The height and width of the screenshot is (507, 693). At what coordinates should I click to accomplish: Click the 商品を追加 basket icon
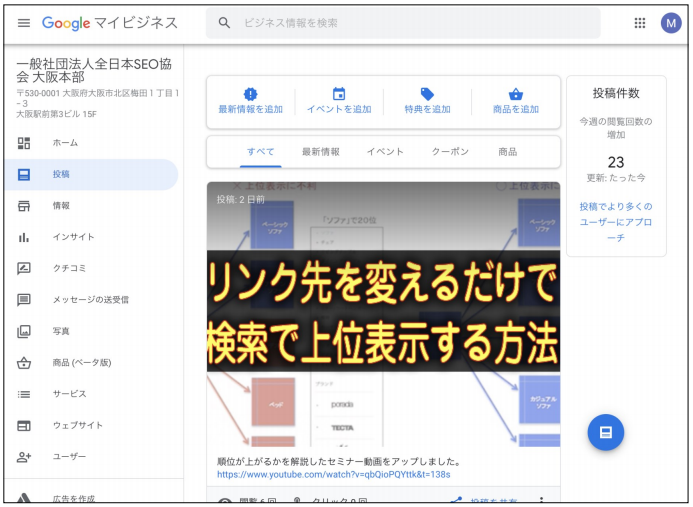tap(516, 94)
